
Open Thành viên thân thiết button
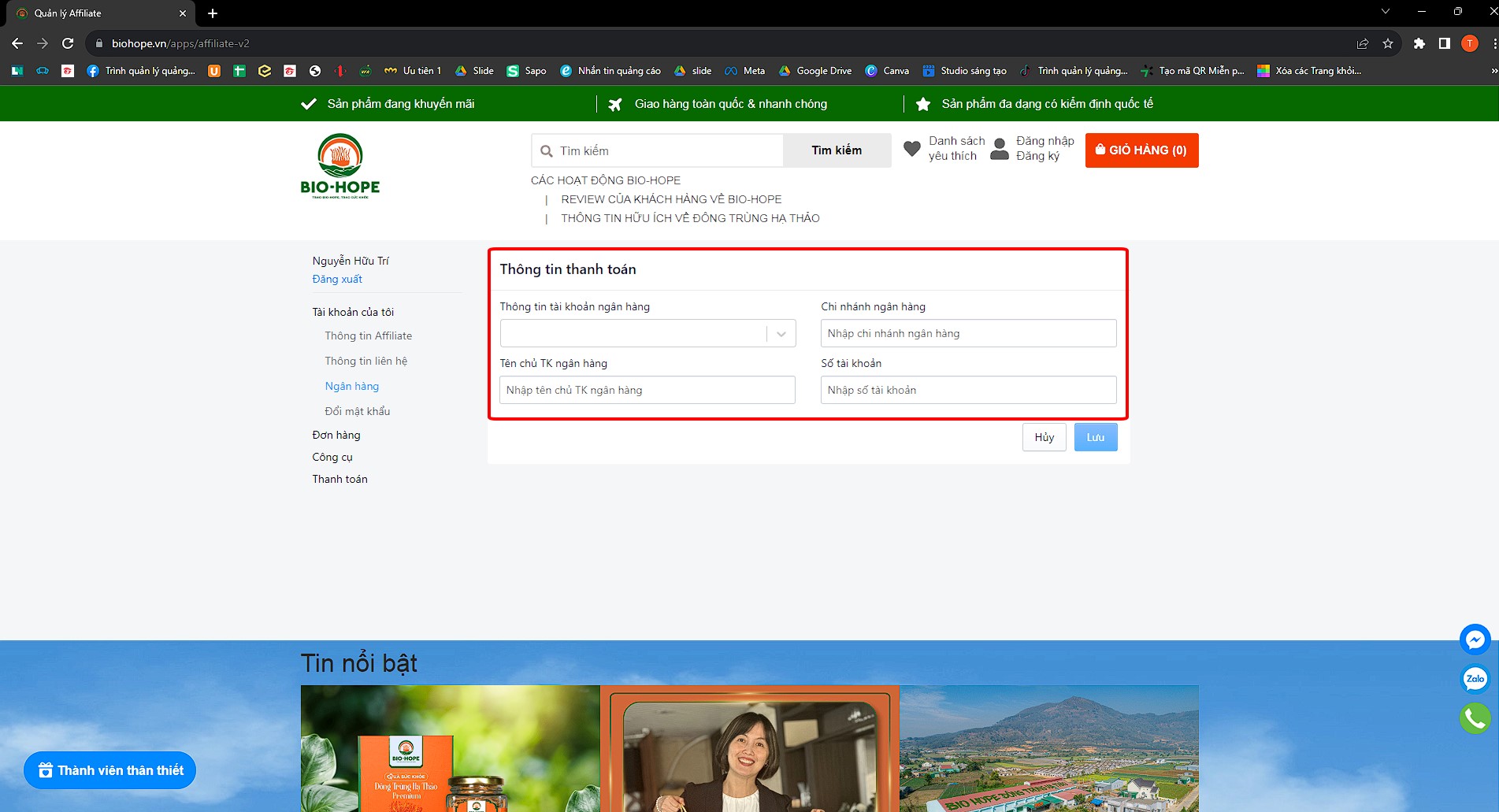point(110,770)
